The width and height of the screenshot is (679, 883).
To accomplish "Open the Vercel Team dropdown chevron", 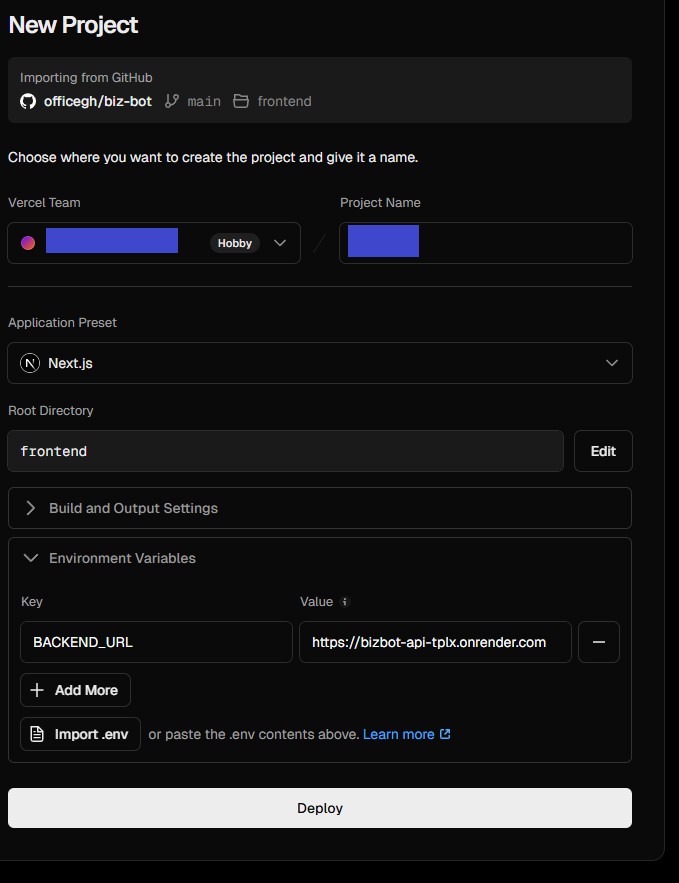I will [280, 243].
